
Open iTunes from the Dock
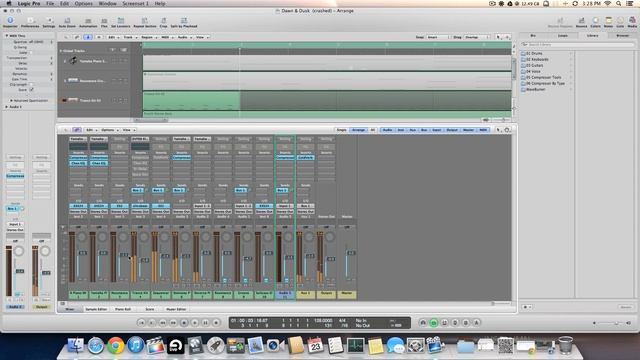pyautogui.click(x=136, y=345)
